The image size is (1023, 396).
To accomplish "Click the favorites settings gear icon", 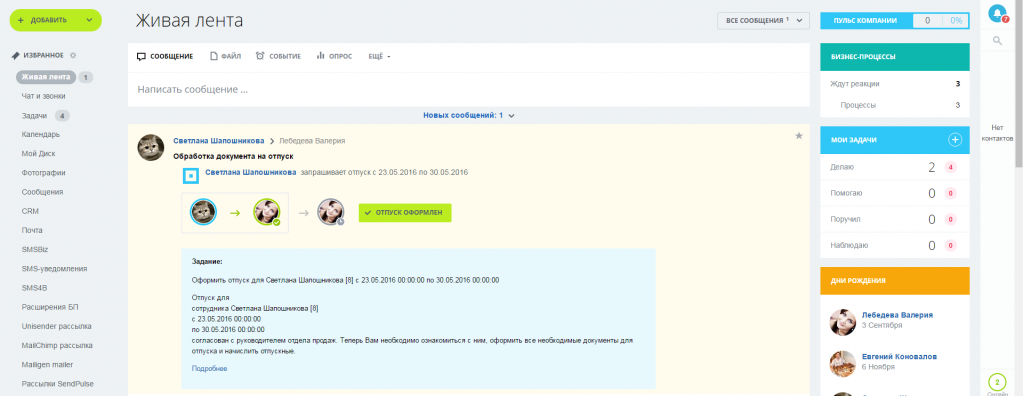I will [73, 55].
